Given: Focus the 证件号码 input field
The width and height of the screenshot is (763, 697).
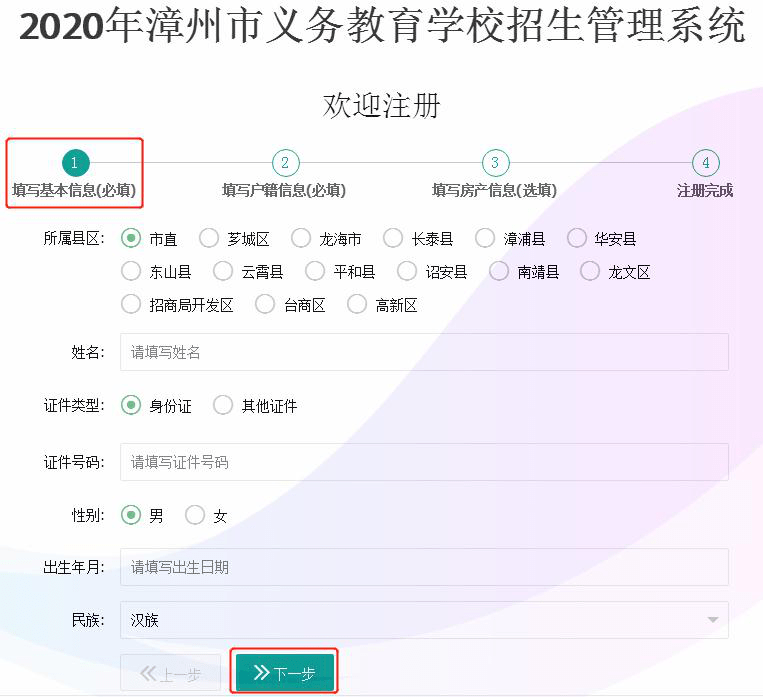Looking at the screenshot, I should point(424,462).
